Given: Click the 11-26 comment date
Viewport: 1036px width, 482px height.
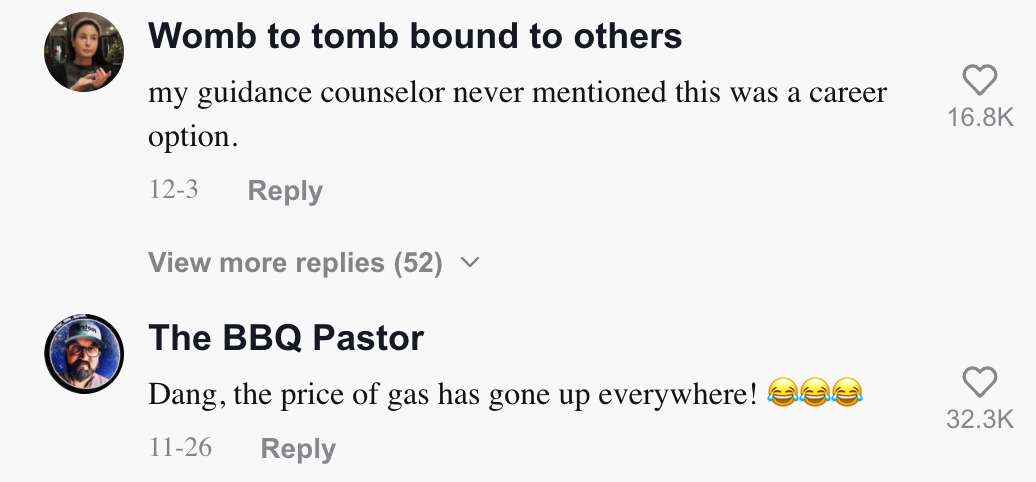Looking at the screenshot, I should (x=180, y=447).
